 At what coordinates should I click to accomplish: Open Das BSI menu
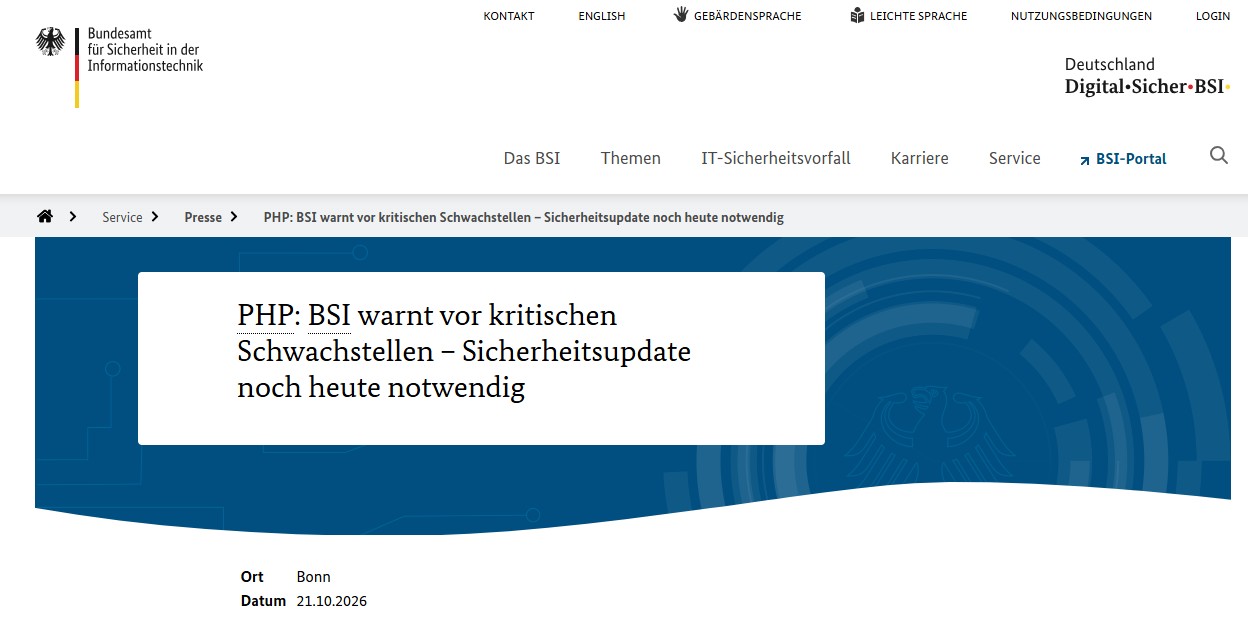click(532, 158)
